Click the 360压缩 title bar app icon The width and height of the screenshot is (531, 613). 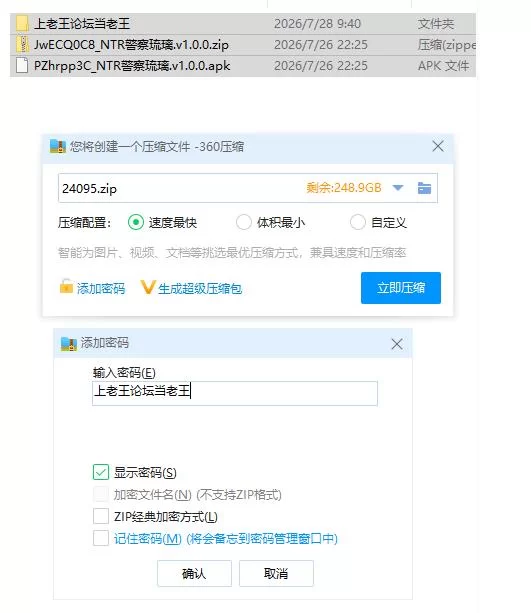pos(58,147)
